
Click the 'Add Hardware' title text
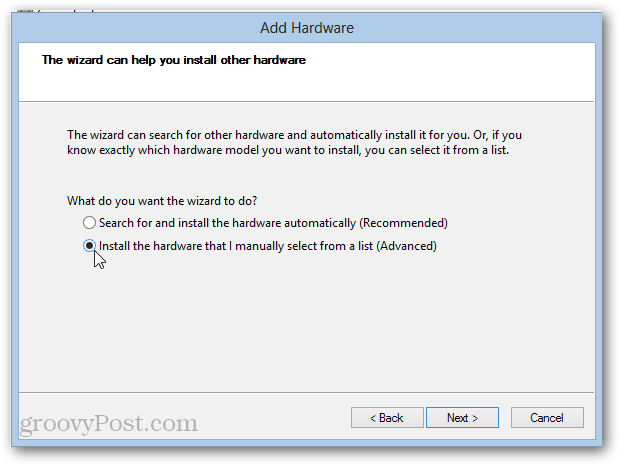pos(307,28)
